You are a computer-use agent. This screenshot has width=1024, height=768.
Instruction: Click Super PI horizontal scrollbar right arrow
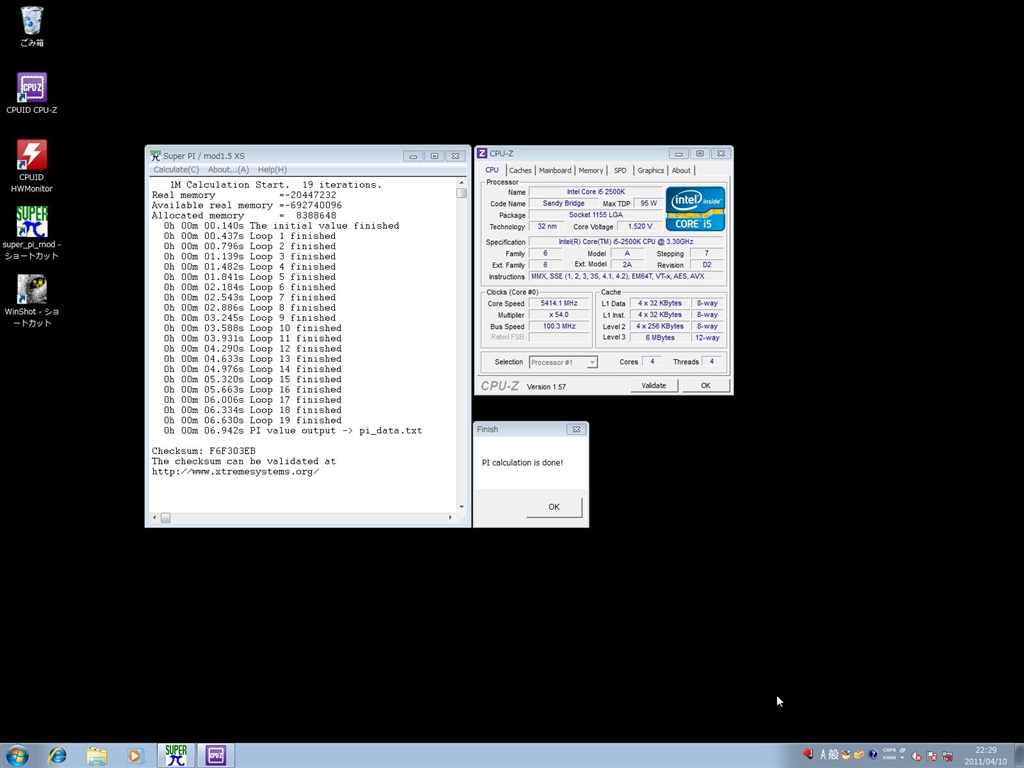click(x=450, y=518)
